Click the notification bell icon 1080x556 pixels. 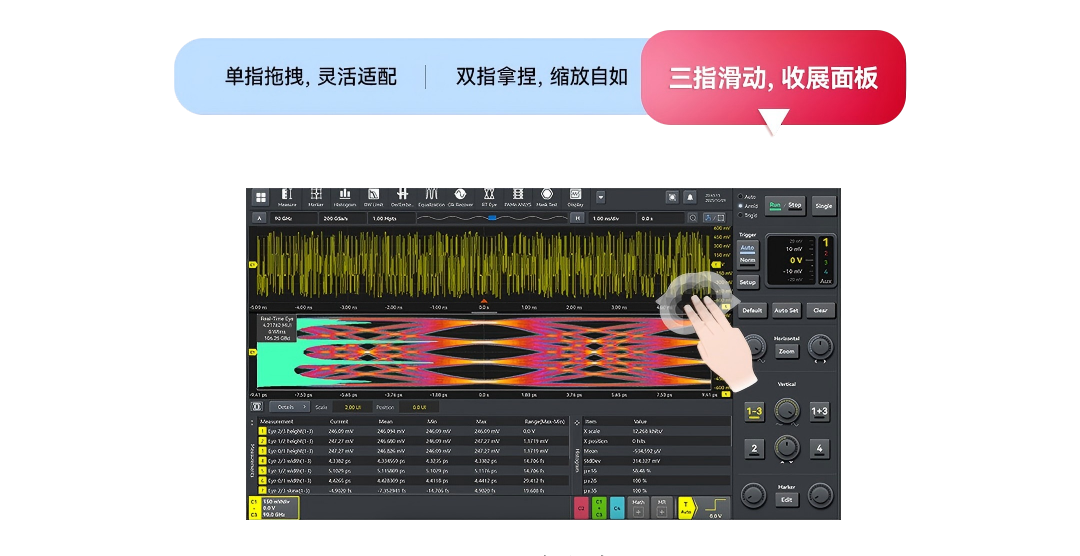[x=690, y=197]
